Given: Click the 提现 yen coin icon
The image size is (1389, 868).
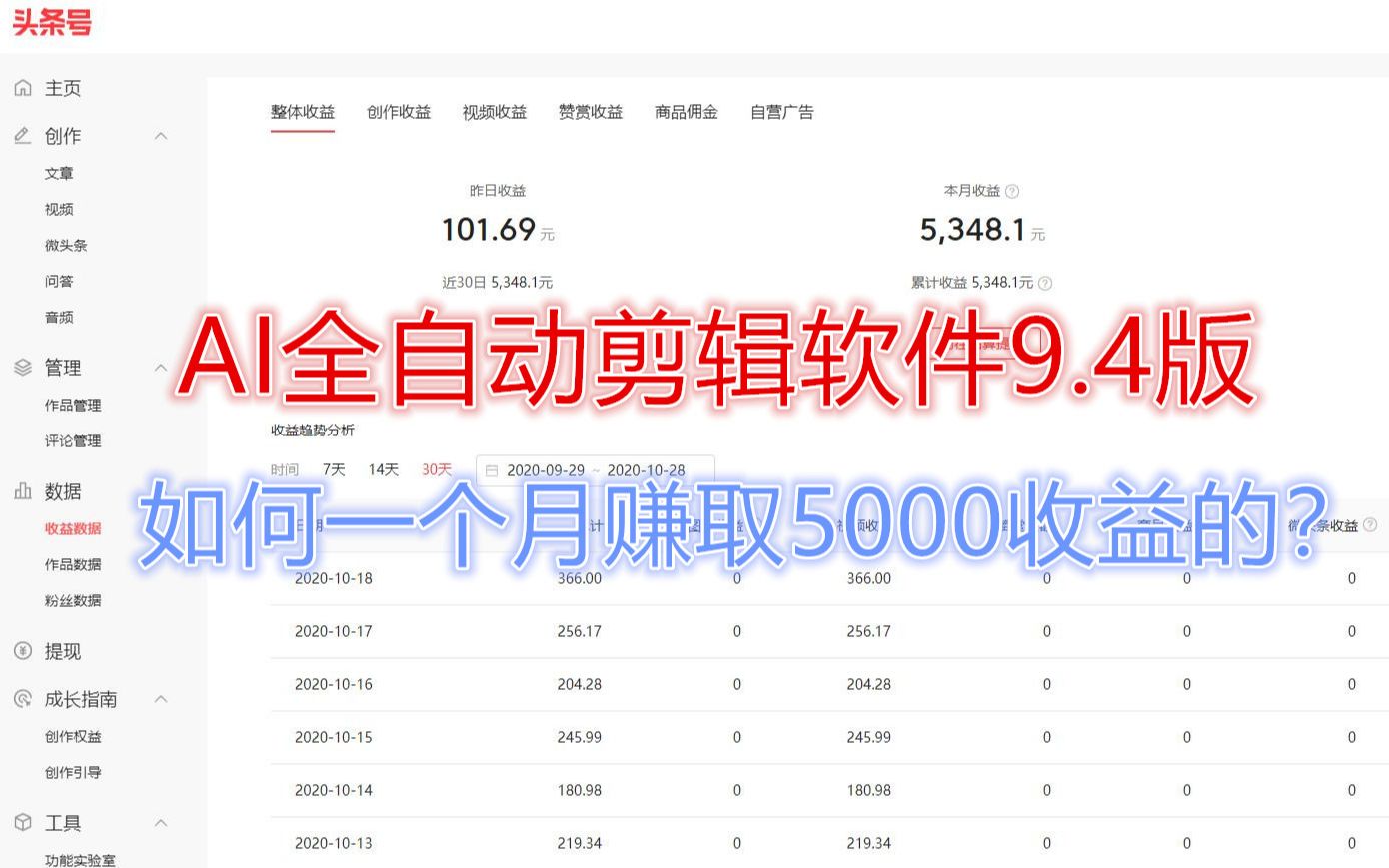Looking at the screenshot, I should click(23, 651).
